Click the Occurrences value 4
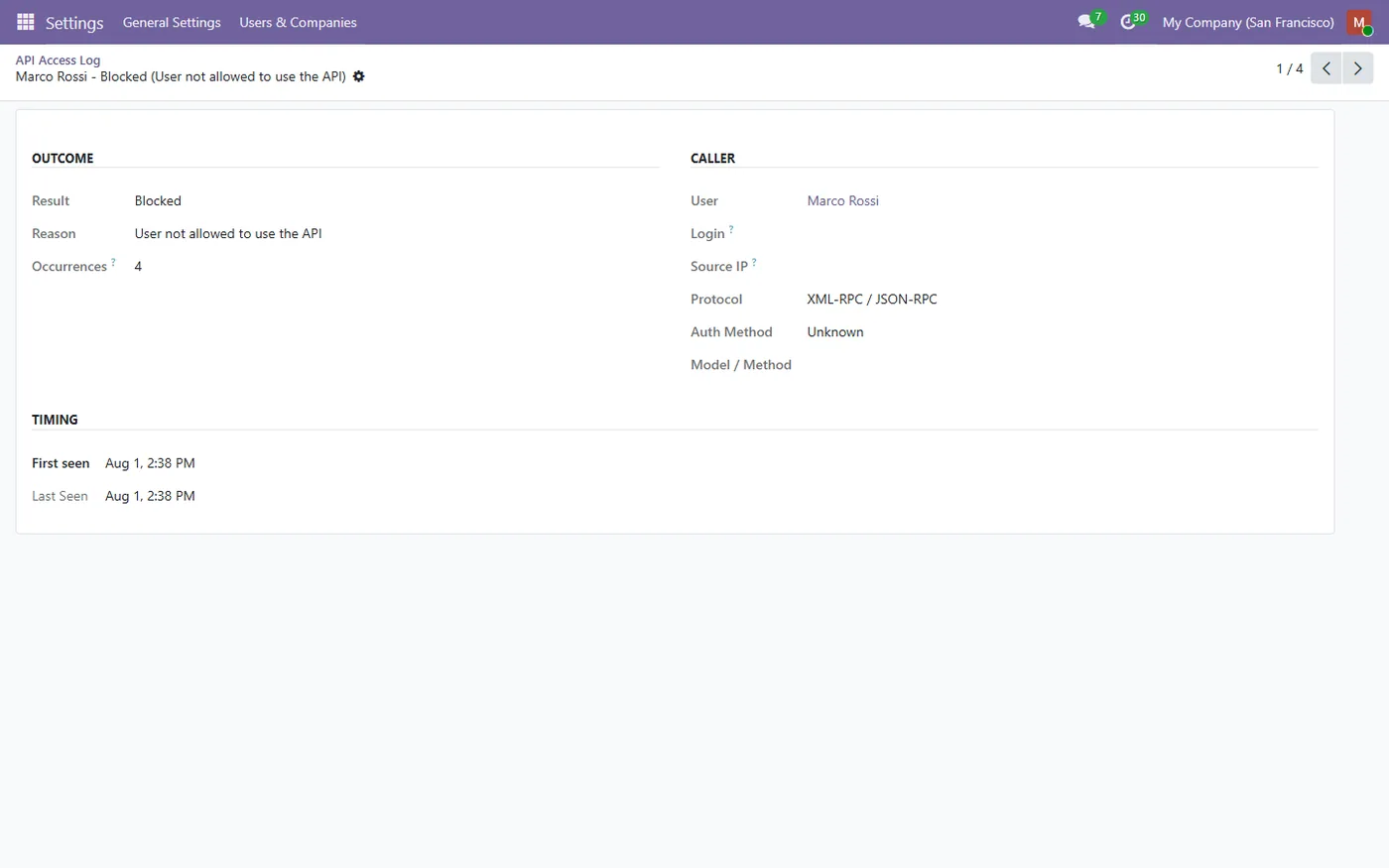The height and width of the screenshot is (868, 1389). (138, 266)
